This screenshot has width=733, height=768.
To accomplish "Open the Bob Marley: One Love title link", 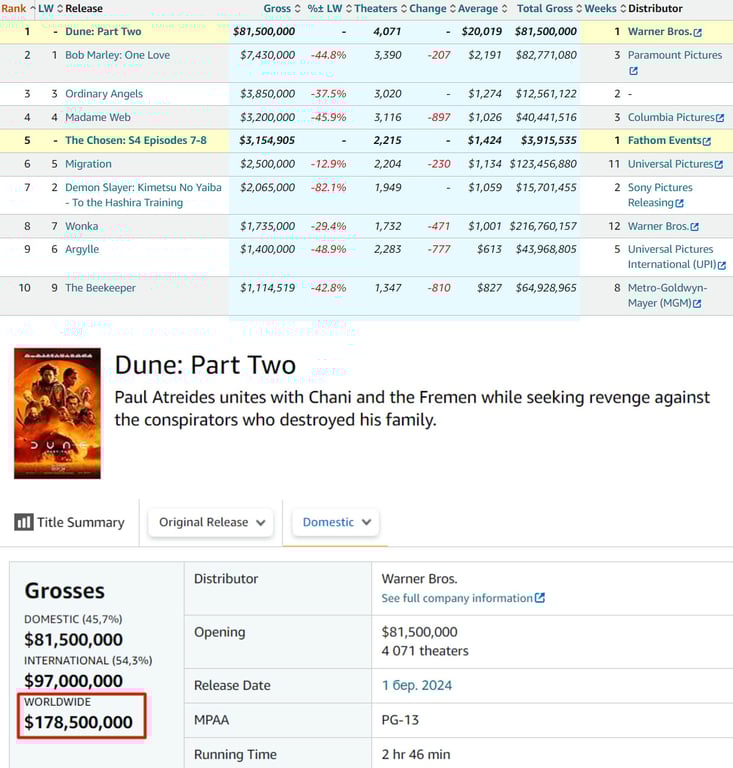I will [117, 55].
